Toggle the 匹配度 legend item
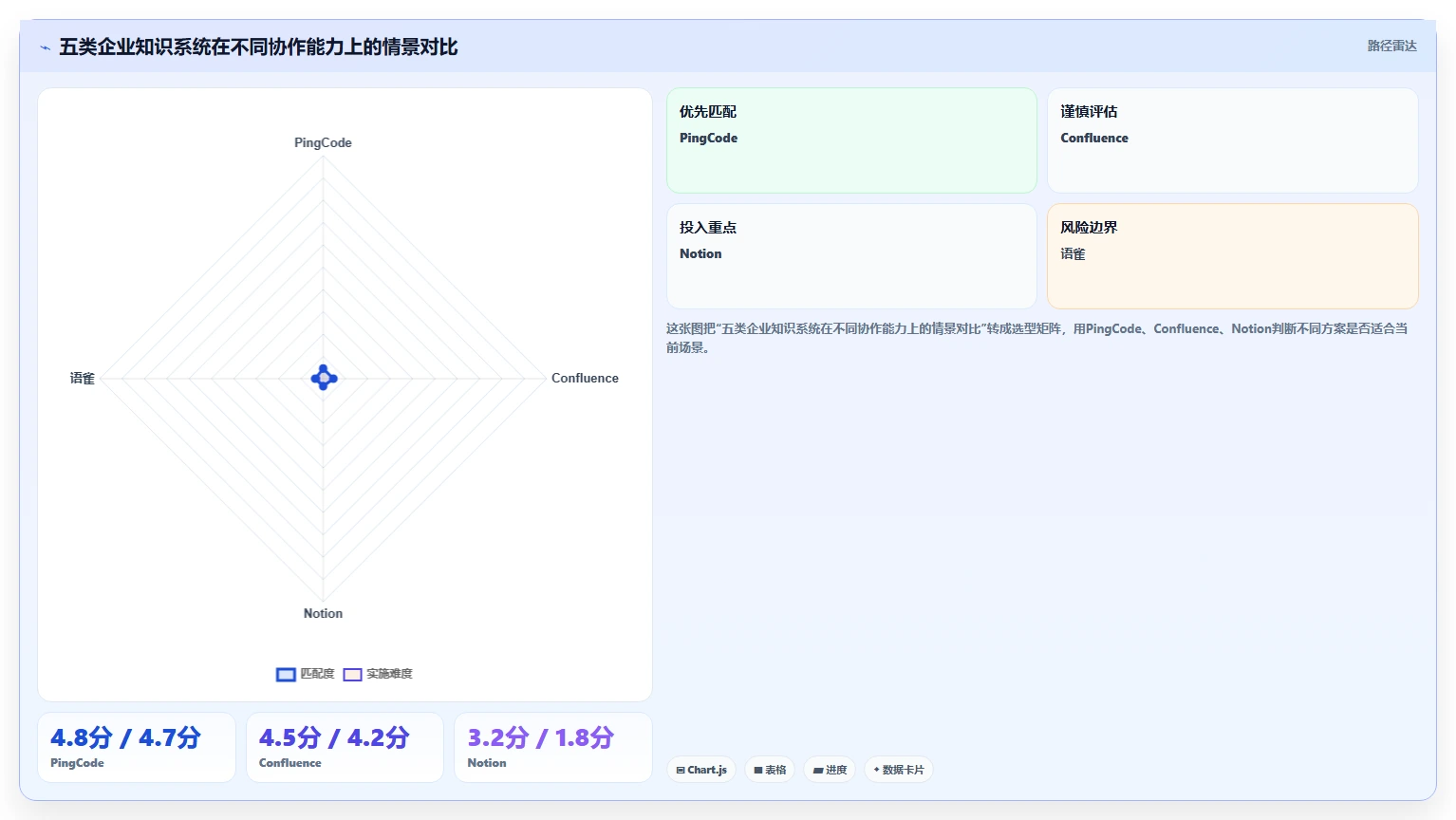1456x820 pixels. click(x=306, y=674)
